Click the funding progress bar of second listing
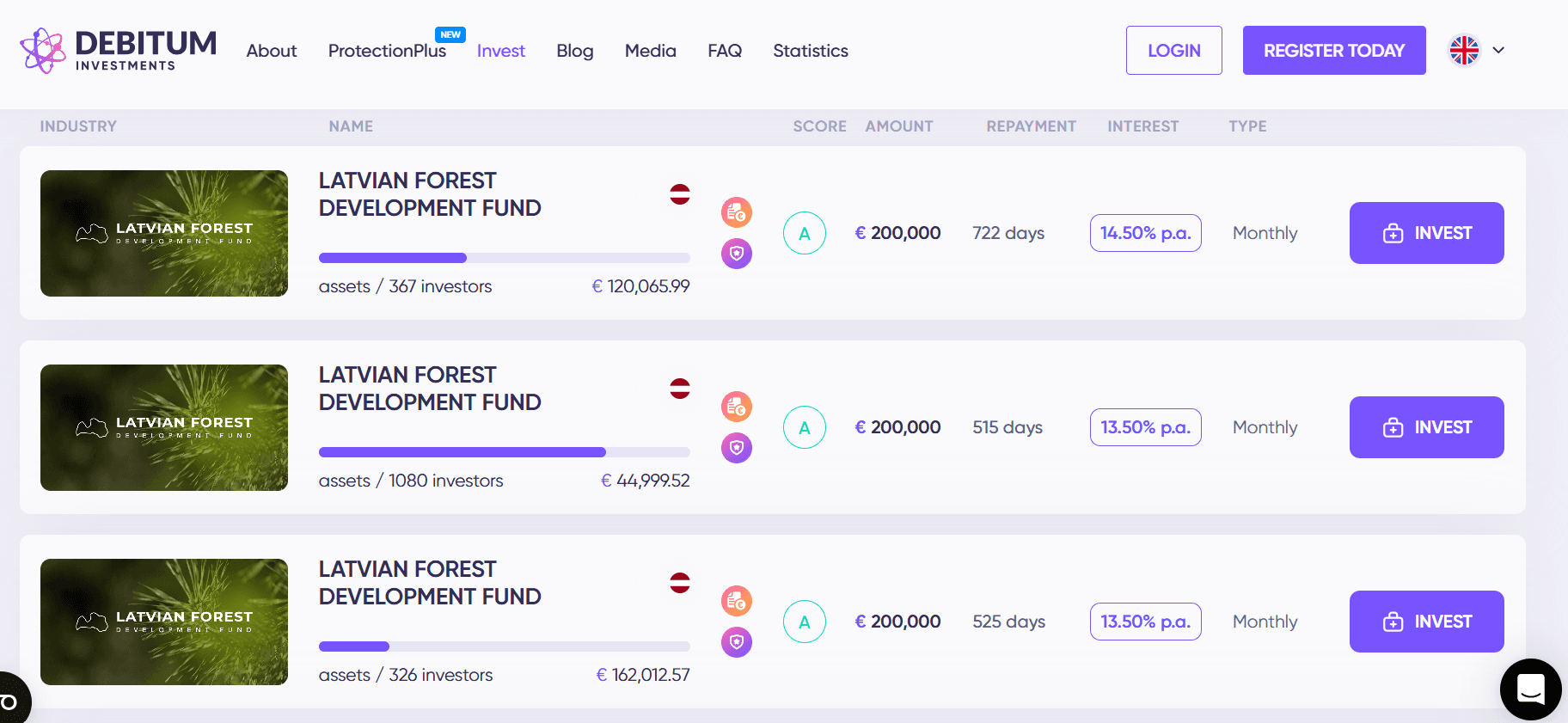The height and width of the screenshot is (723, 1568). [x=504, y=452]
